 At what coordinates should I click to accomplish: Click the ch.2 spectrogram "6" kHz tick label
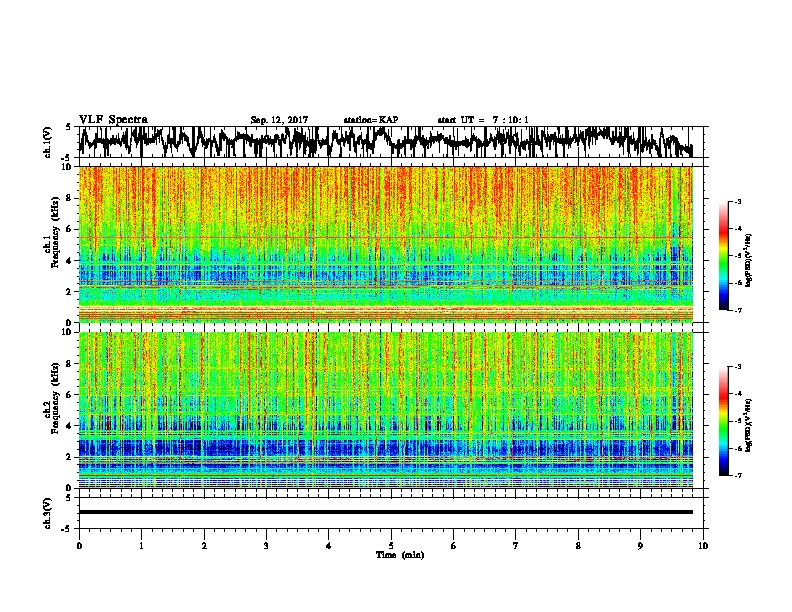[70, 395]
